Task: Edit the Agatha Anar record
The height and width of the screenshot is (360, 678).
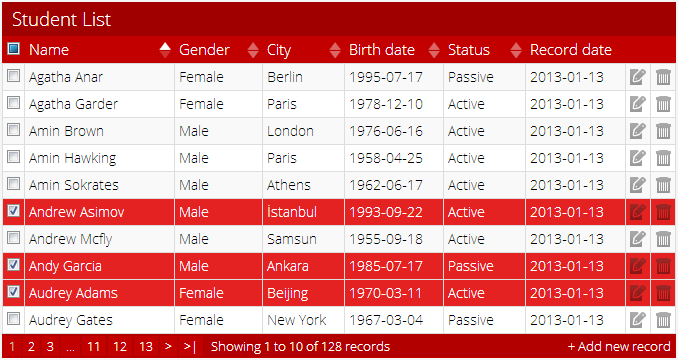Action: tap(637, 77)
